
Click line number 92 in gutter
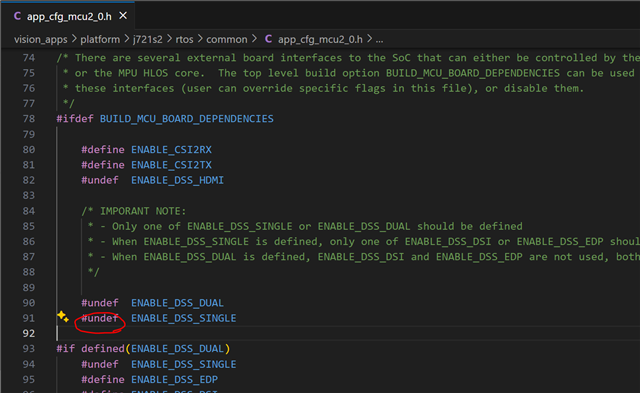29,333
